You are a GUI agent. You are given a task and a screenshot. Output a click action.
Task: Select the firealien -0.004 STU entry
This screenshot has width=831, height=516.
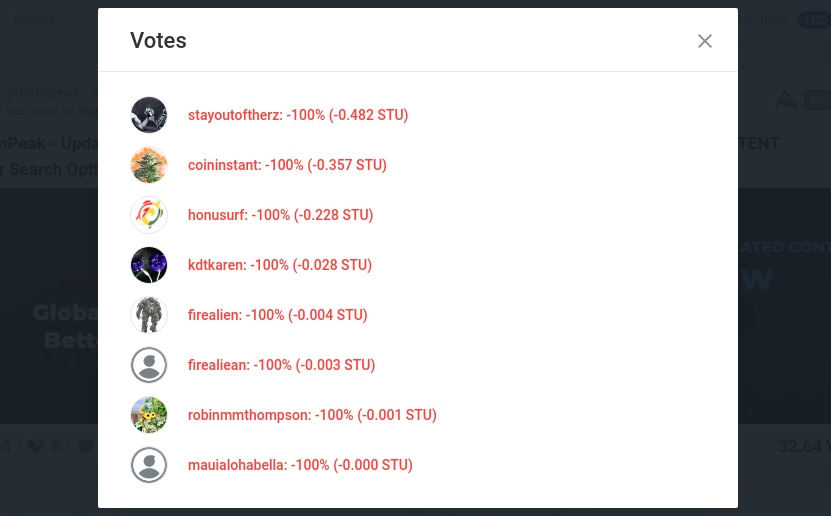coord(278,315)
